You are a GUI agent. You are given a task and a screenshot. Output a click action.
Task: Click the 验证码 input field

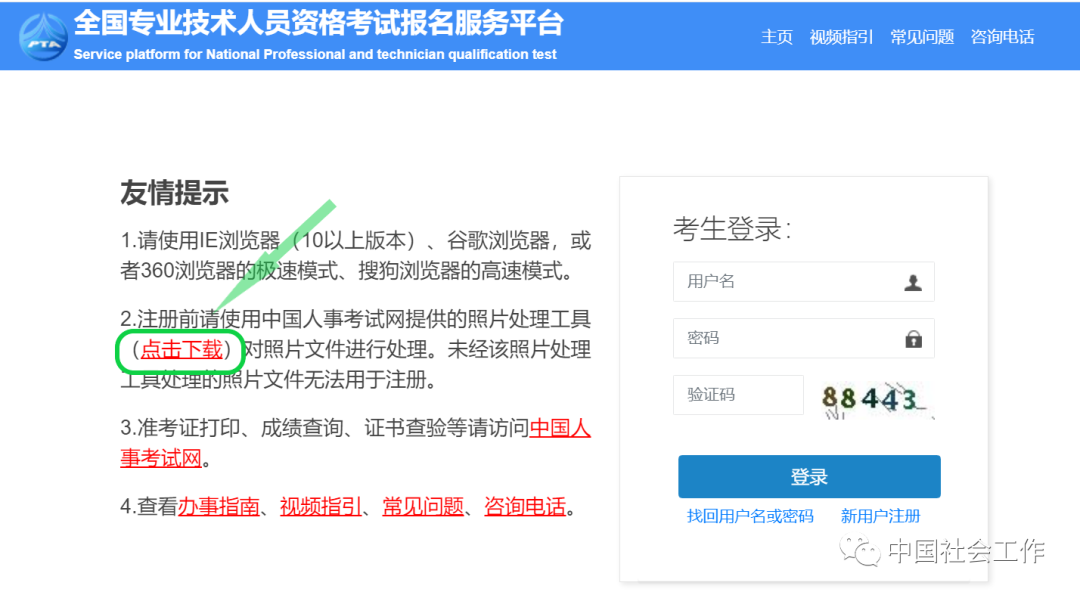coord(738,395)
